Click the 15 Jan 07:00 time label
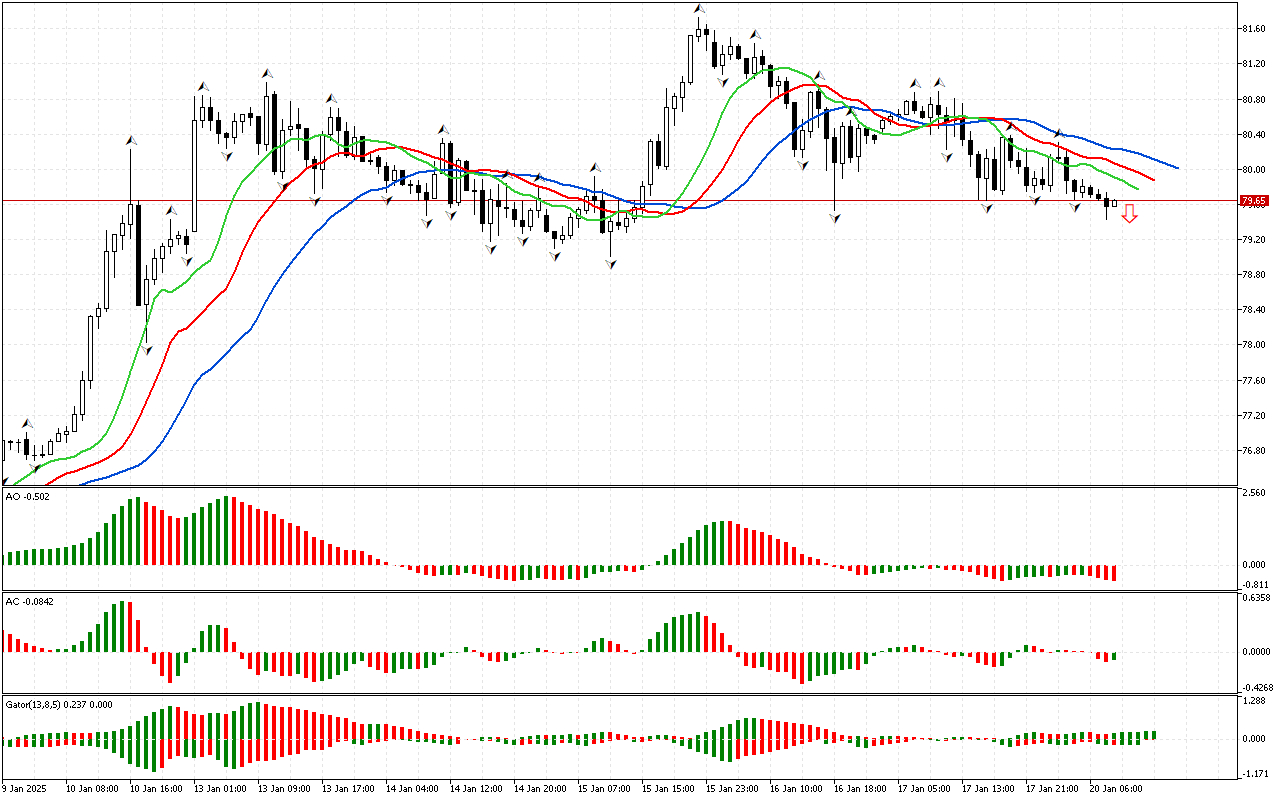 click(x=605, y=788)
